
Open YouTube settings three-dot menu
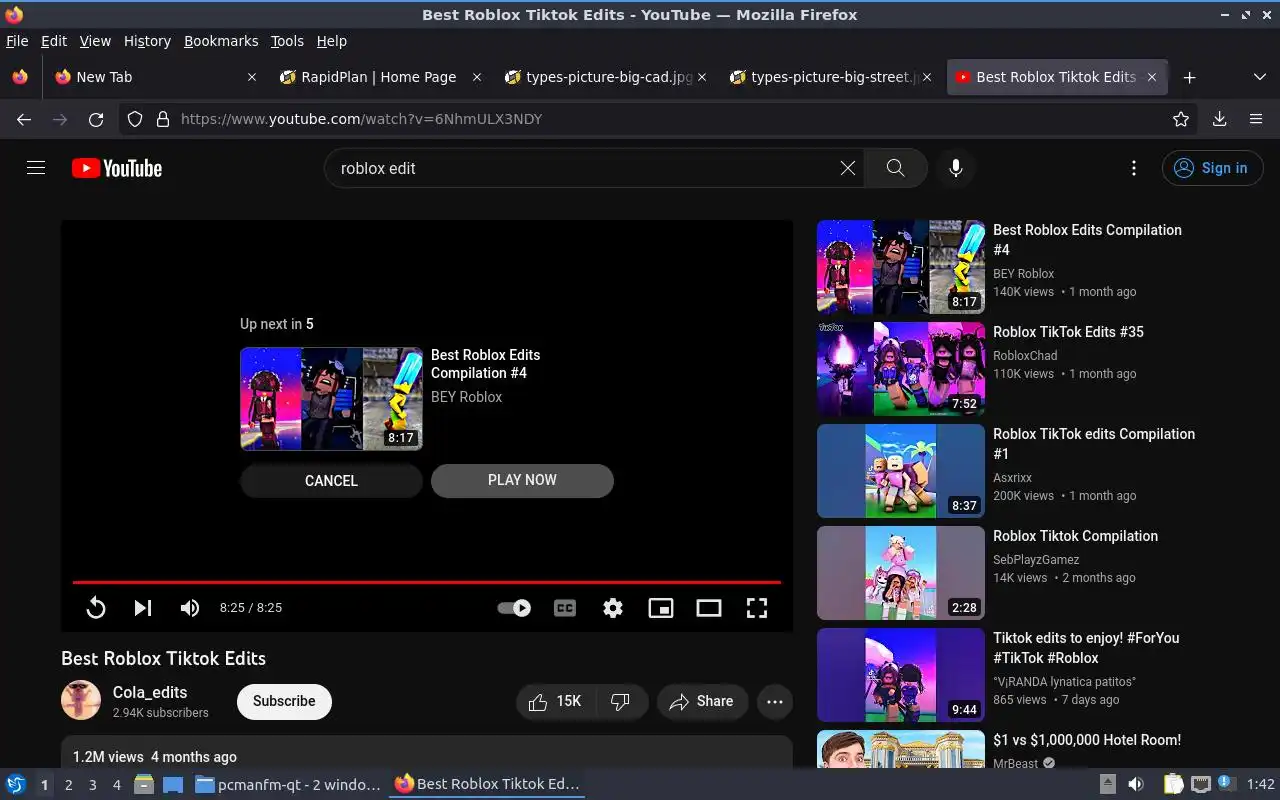pos(1134,168)
